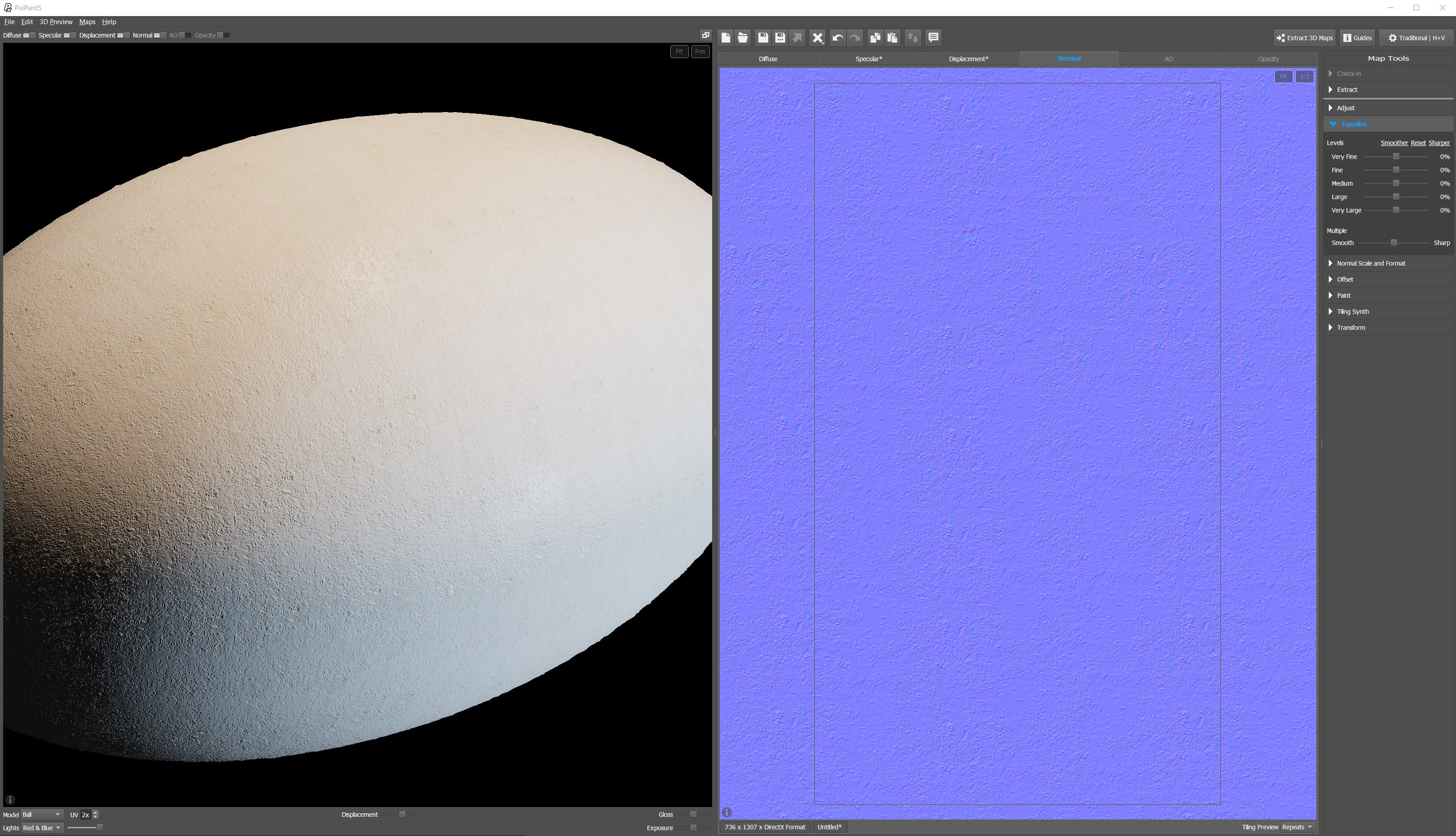Create a new project with the blank page icon

point(726,38)
